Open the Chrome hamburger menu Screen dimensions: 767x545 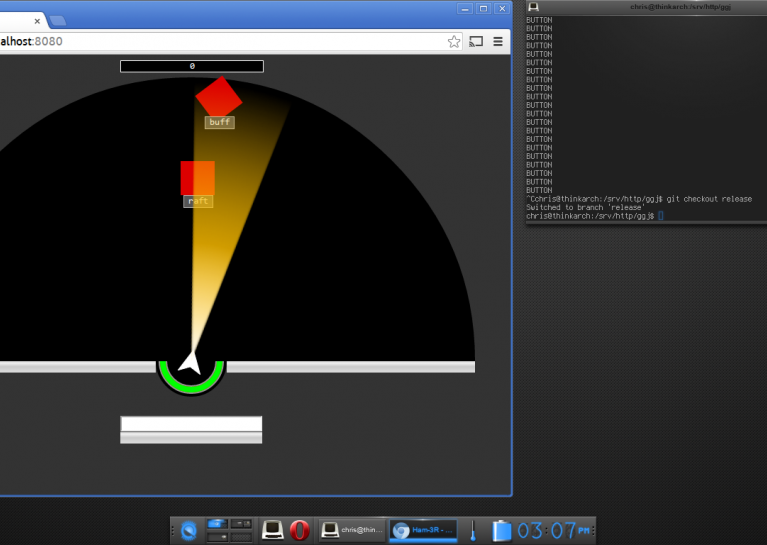tap(498, 42)
